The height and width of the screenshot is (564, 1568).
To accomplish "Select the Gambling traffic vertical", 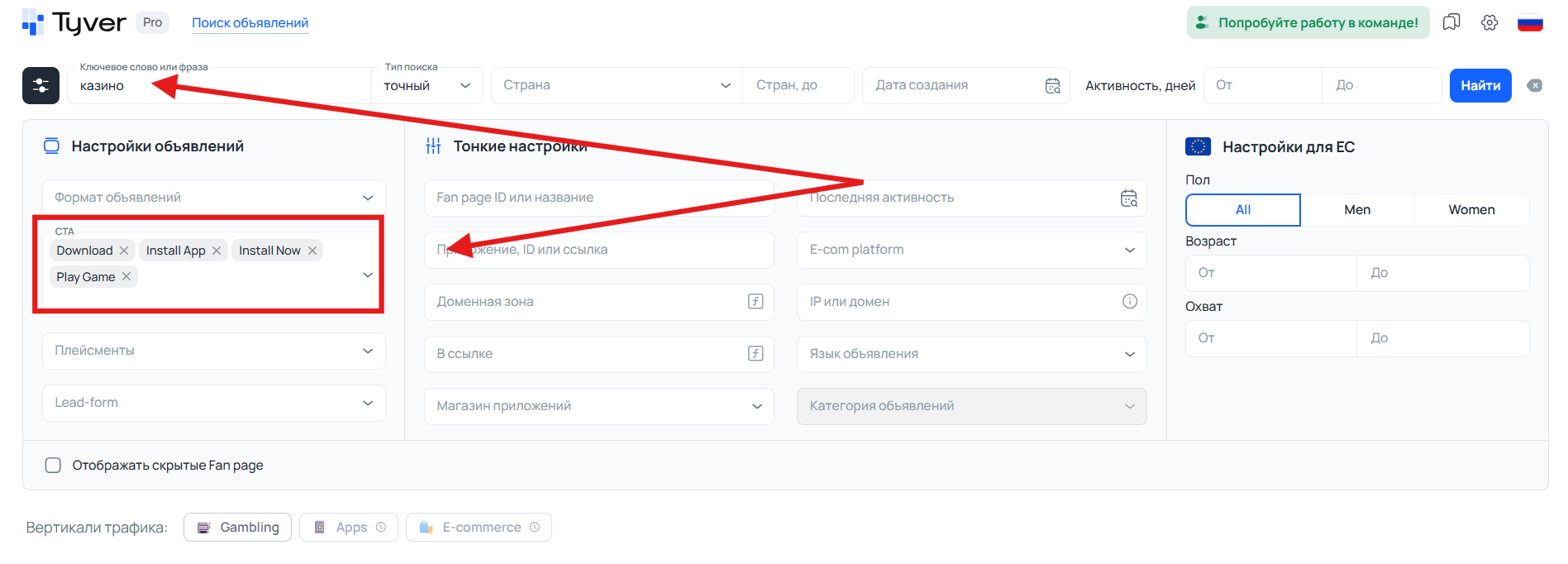I will 238,528.
